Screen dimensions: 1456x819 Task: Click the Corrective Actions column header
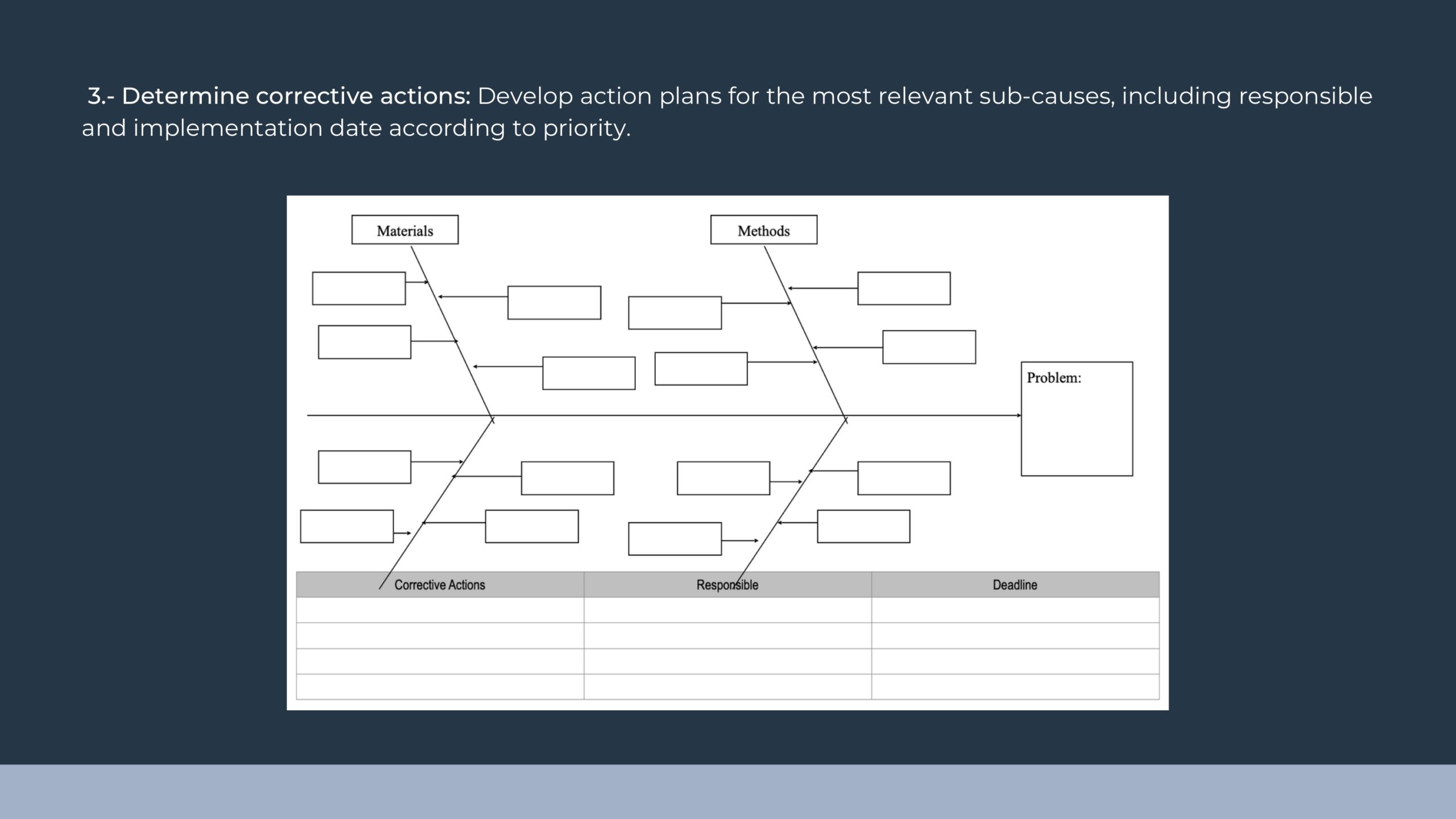(440, 585)
